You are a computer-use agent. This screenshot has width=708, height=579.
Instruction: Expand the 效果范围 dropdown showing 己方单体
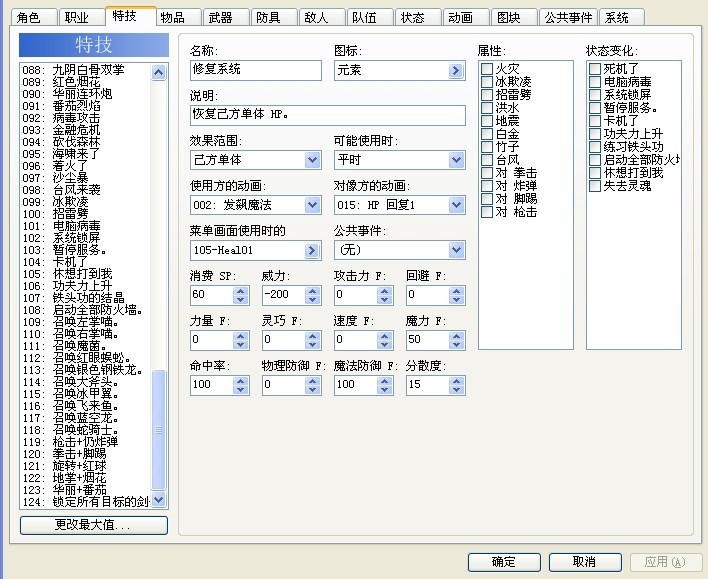[312, 160]
